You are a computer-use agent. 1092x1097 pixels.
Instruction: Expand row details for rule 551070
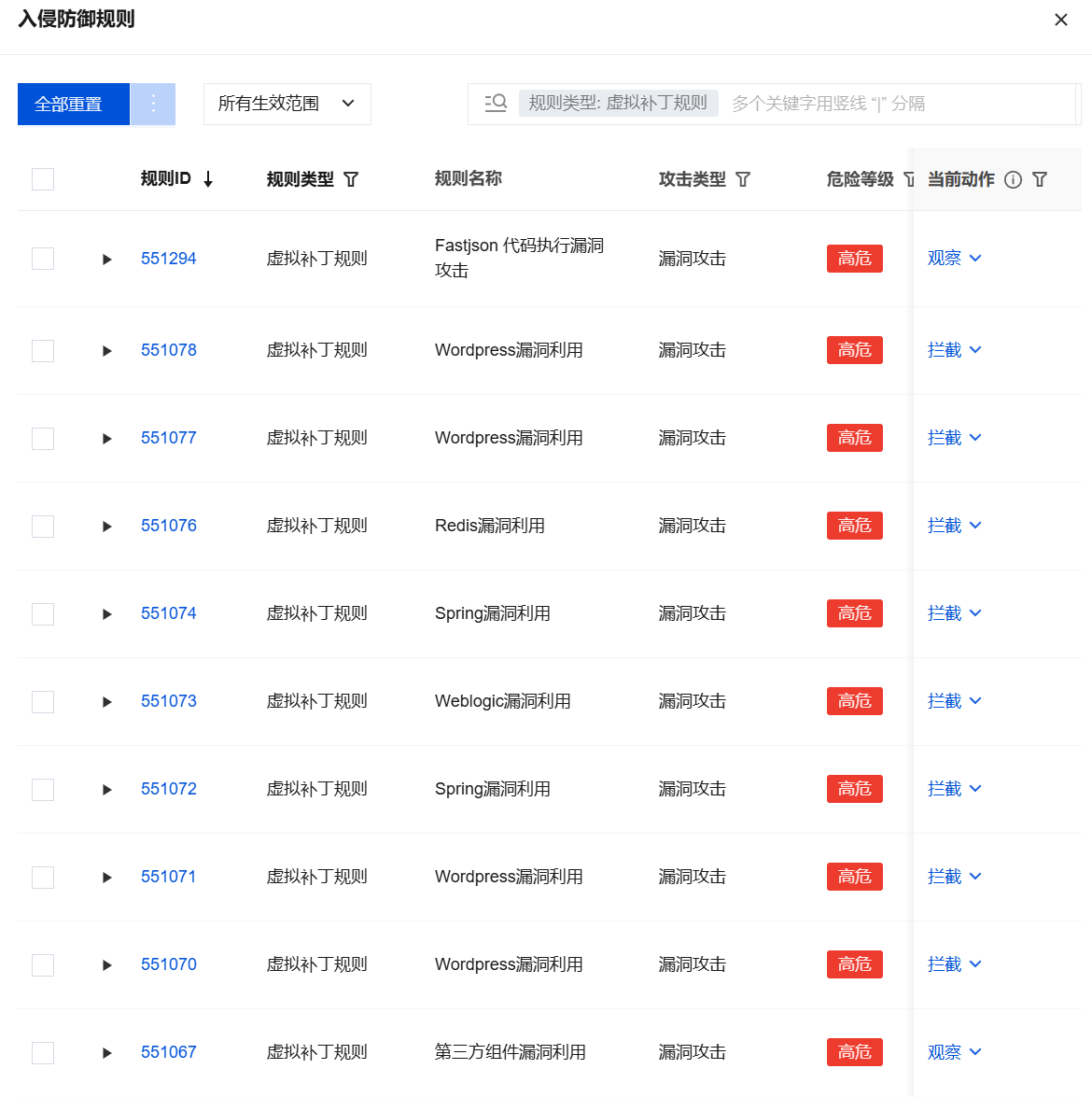[x=106, y=965]
